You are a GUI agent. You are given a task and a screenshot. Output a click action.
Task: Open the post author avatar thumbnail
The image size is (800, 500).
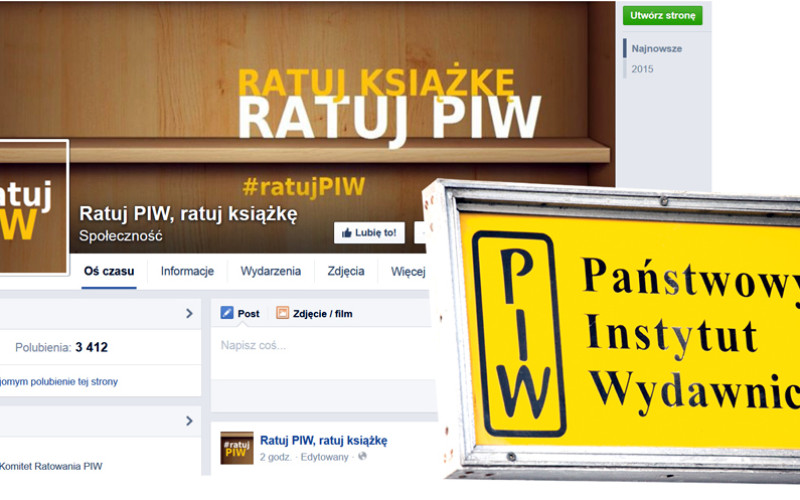point(237,448)
